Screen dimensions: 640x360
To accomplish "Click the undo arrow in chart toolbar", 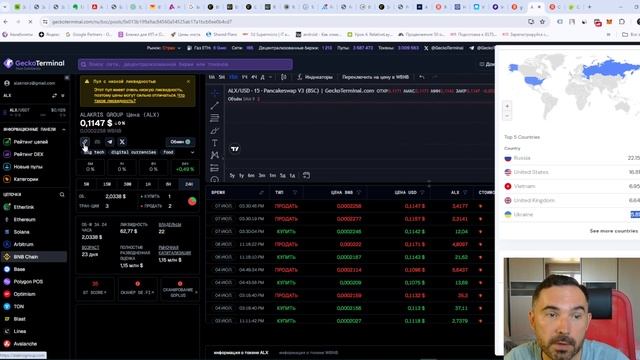I will (x=422, y=77).
